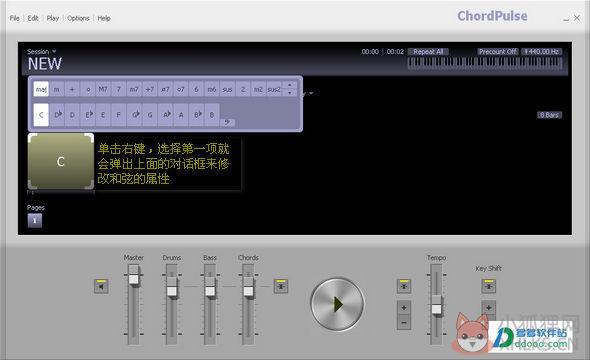Select the M7 chord type
Viewport: 590px width, 360px height.
click(103, 89)
